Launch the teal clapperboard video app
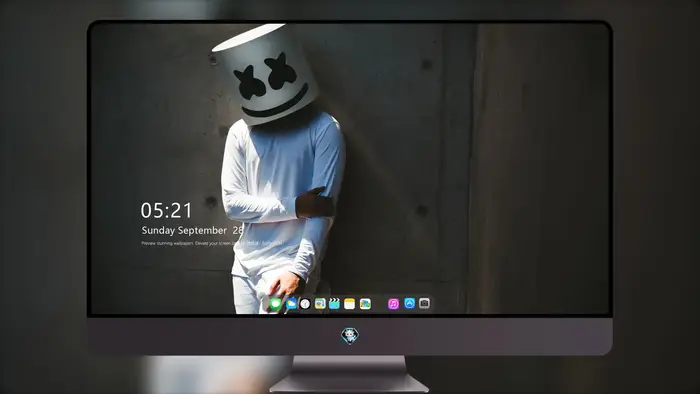 click(x=334, y=304)
